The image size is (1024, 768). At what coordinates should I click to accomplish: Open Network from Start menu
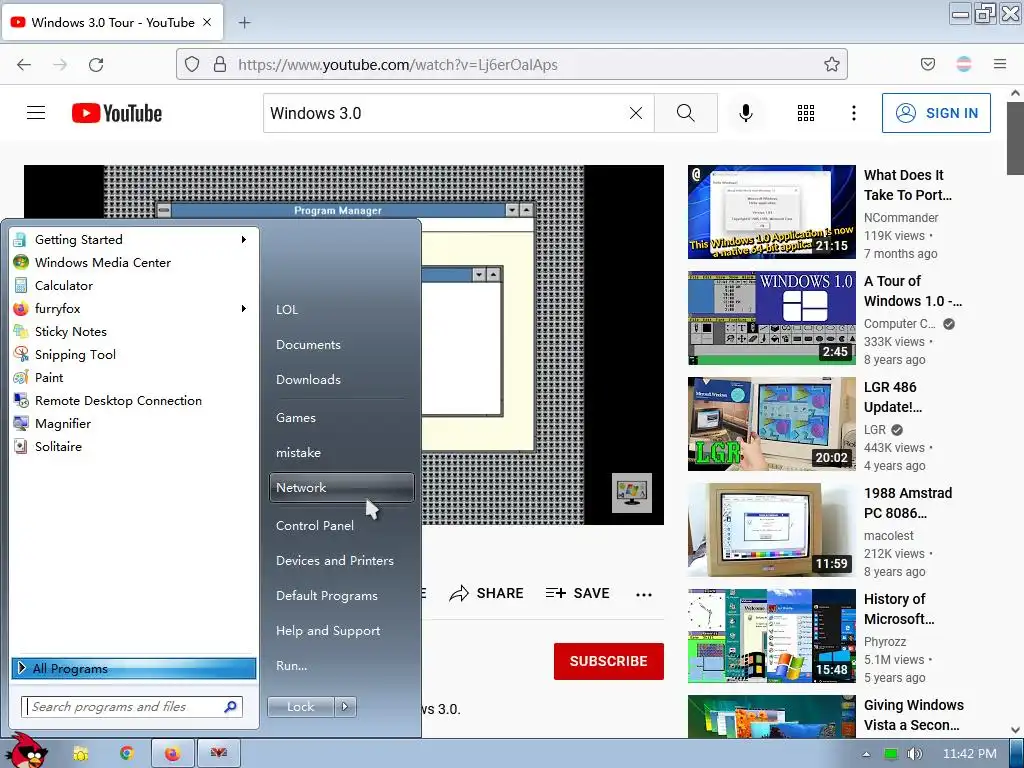[x=342, y=488]
